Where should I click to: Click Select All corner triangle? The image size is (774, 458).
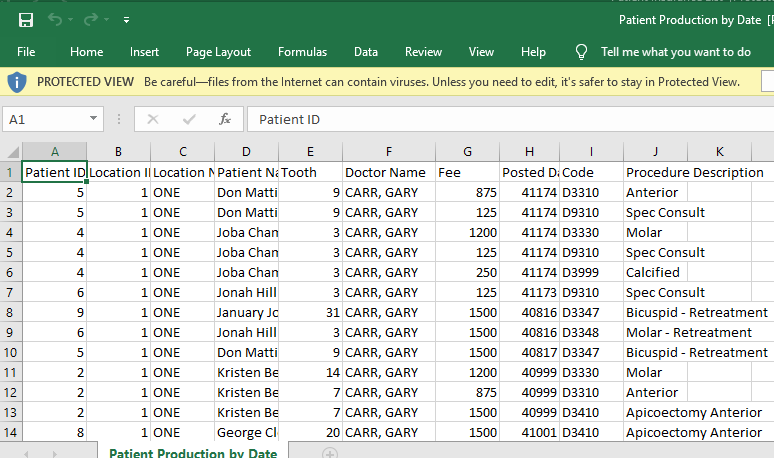click(11, 152)
